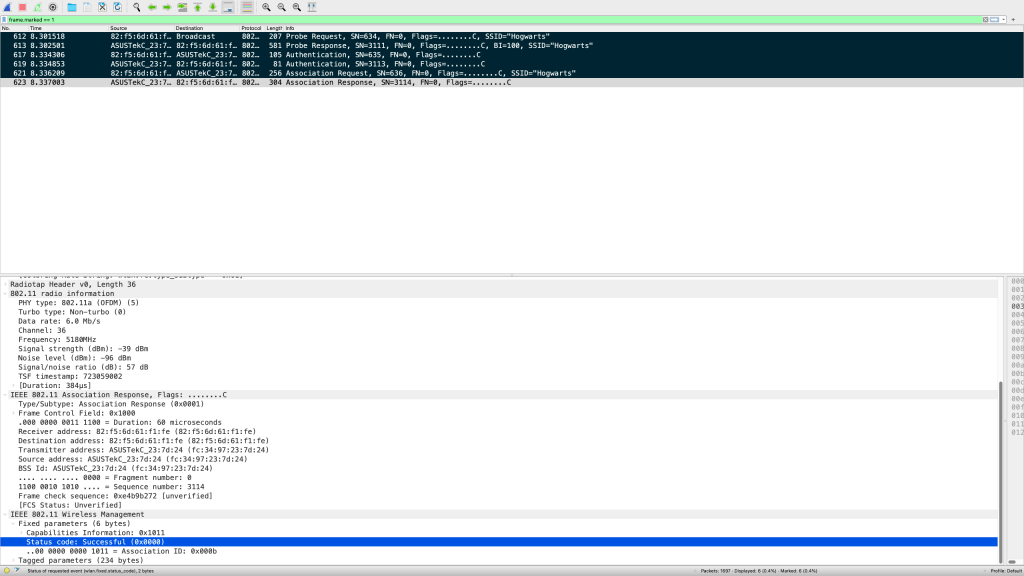Start capture with the shark fin icon
This screenshot has height=576, width=1024.
(x=7, y=7)
